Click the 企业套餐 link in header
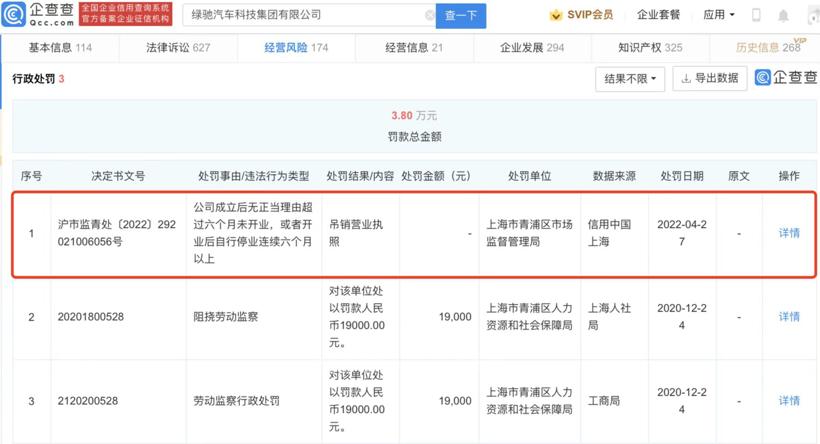Image resolution: width=820 pixels, height=444 pixels. pos(658,15)
